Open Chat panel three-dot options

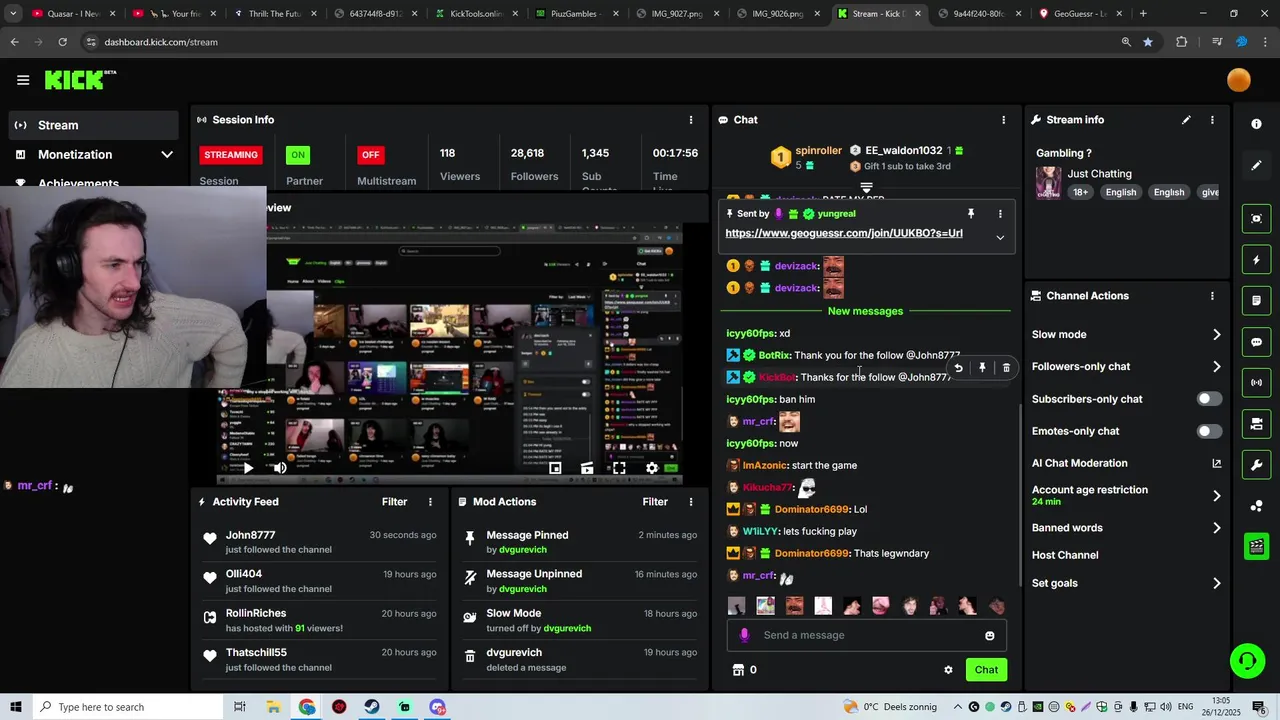click(1003, 120)
